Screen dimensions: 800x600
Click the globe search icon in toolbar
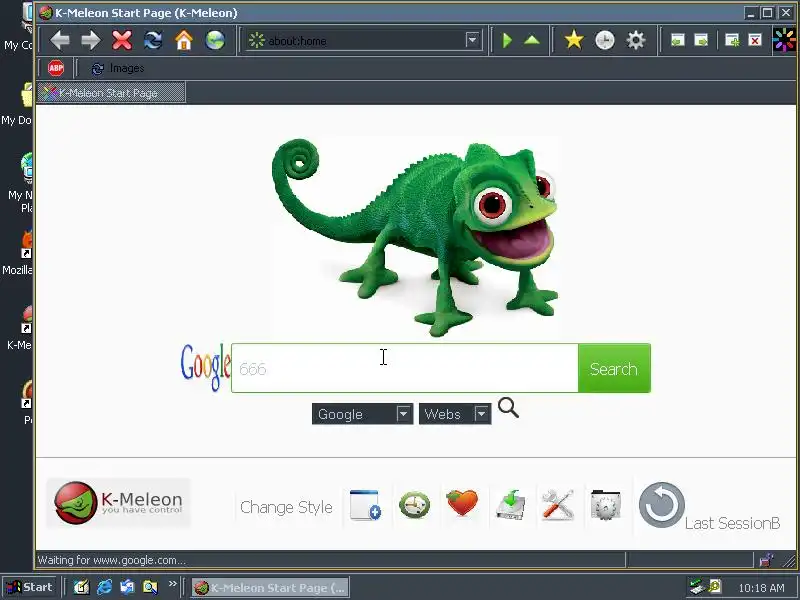click(215, 40)
